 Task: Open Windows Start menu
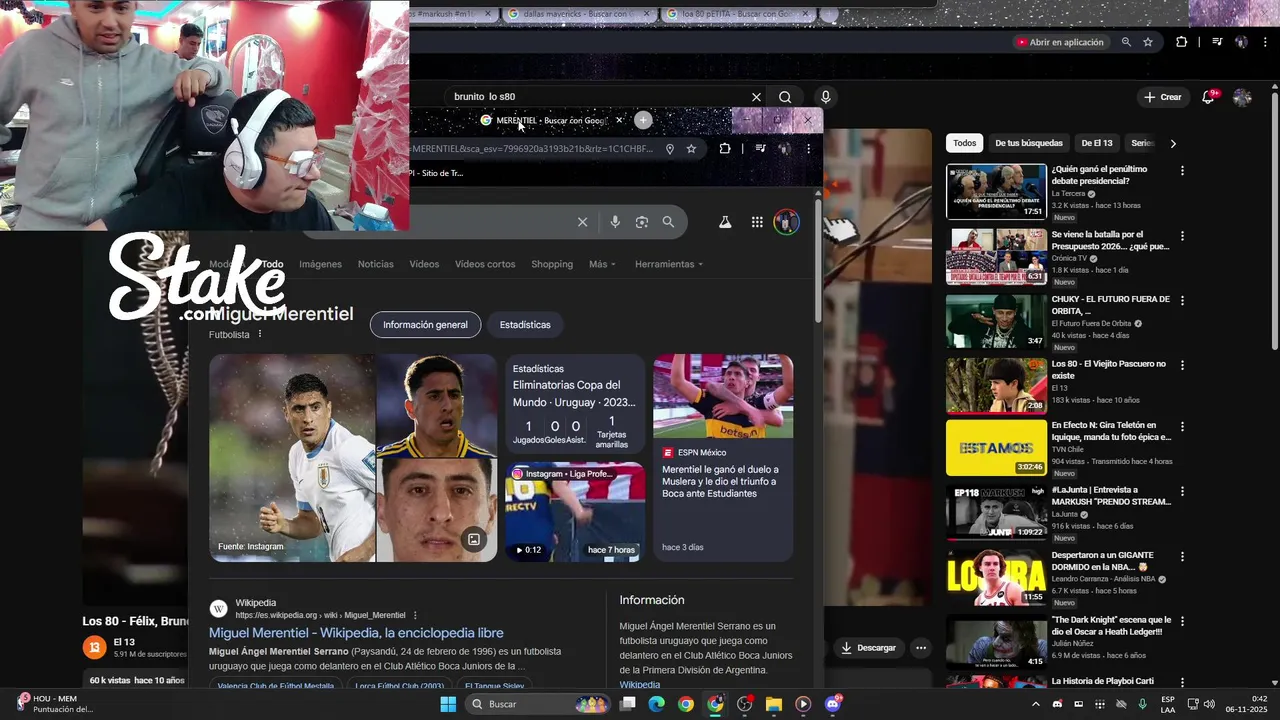448,704
